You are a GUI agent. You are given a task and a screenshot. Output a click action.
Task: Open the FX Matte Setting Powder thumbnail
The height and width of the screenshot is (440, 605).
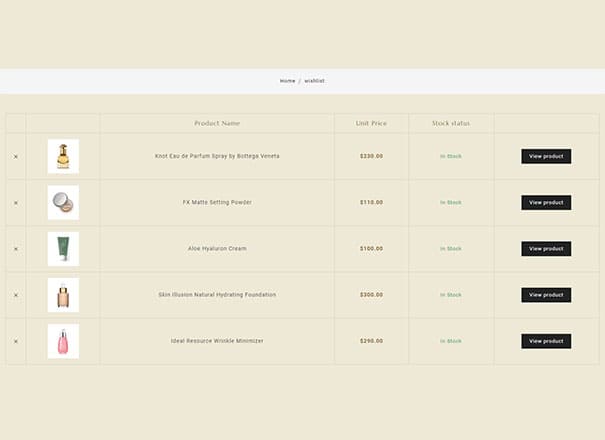(x=63, y=203)
